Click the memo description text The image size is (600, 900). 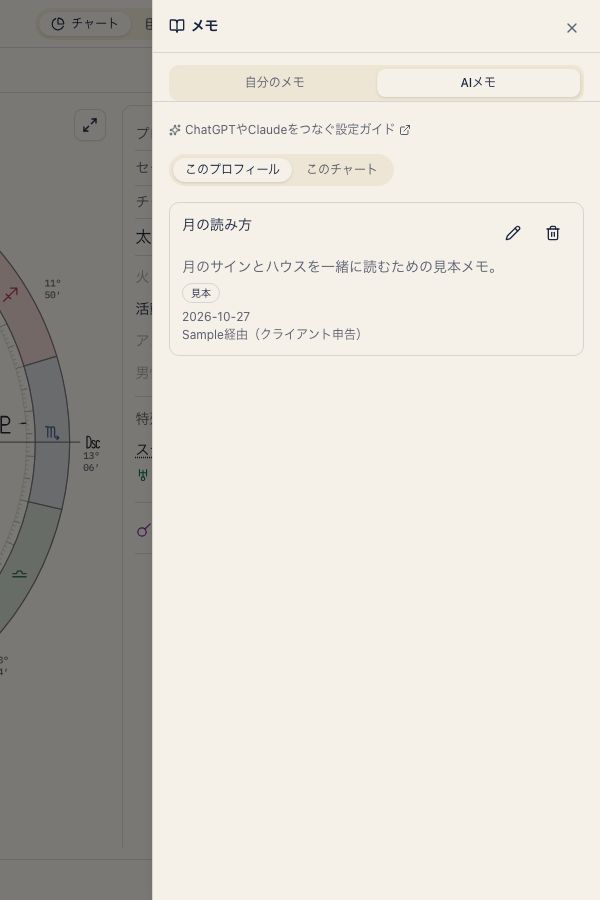[x=339, y=266]
